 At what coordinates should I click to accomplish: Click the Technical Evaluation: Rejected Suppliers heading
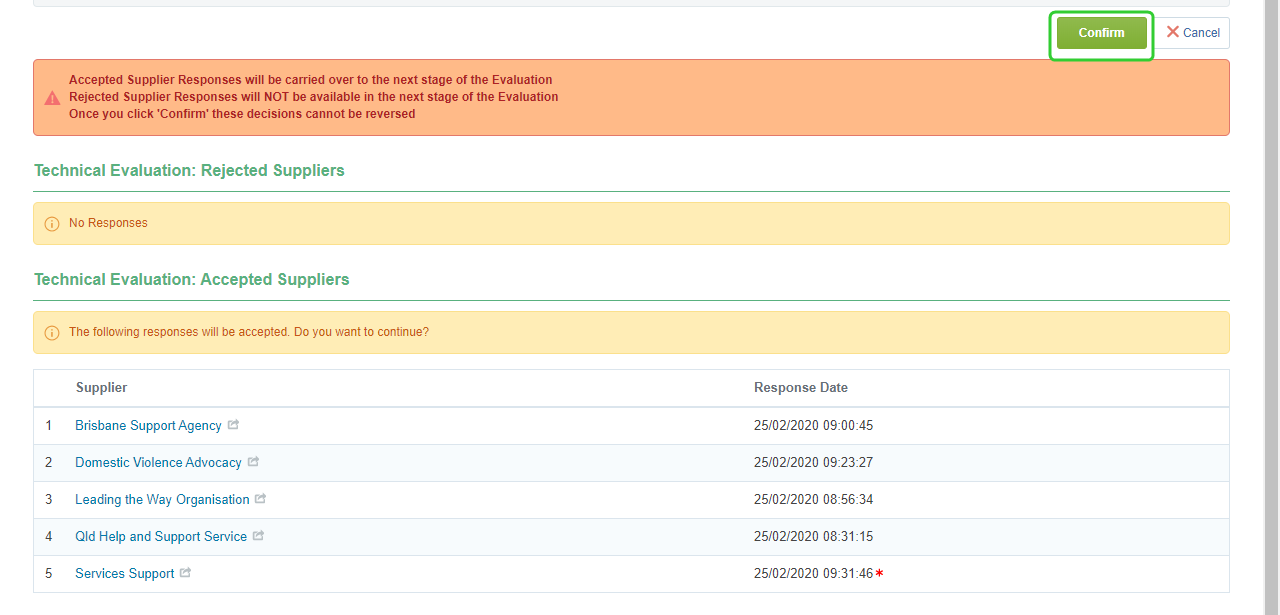click(189, 171)
